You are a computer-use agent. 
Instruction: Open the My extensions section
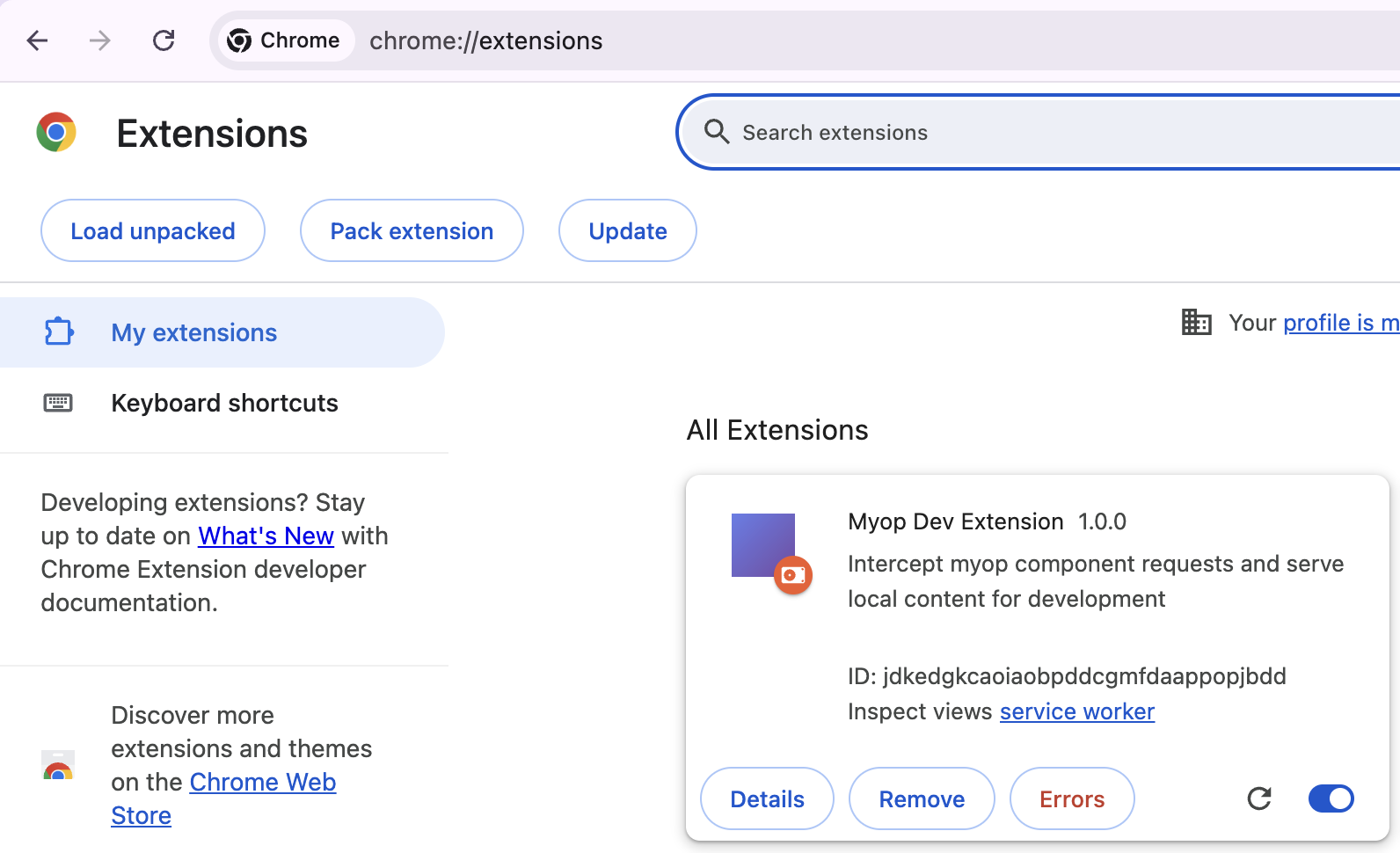[193, 332]
